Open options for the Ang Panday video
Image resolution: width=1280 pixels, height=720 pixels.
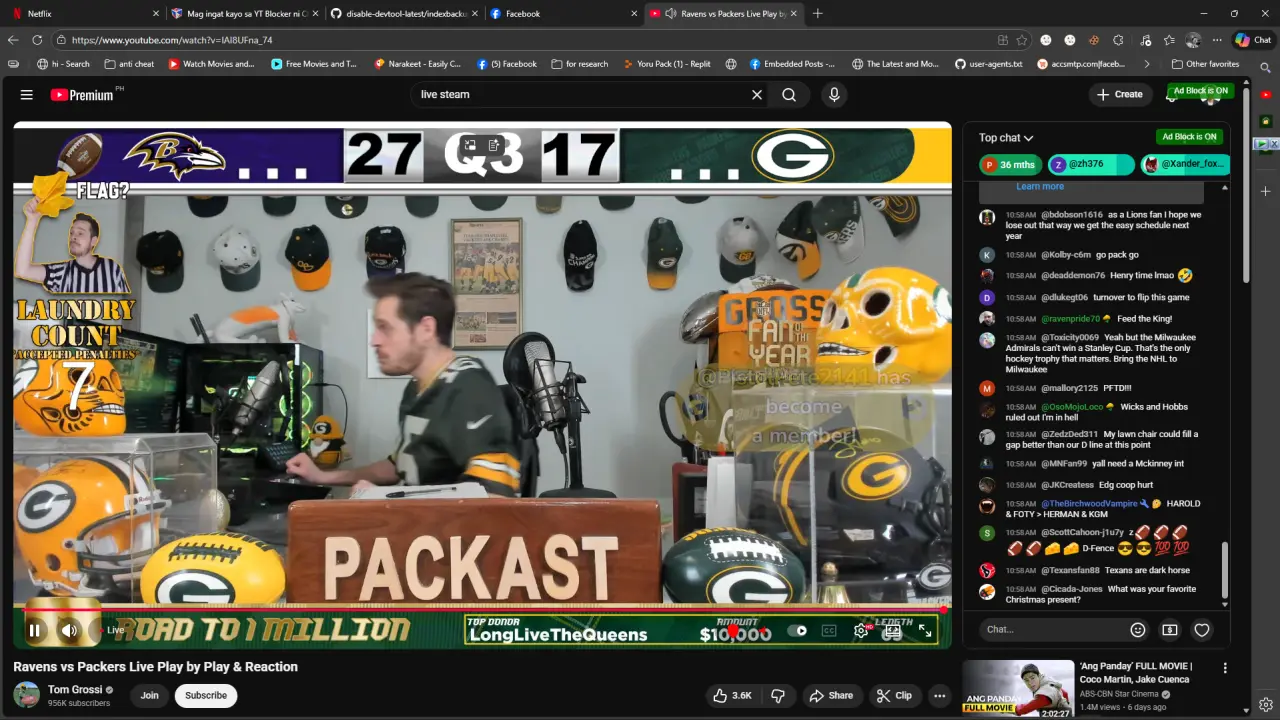(x=1225, y=668)
